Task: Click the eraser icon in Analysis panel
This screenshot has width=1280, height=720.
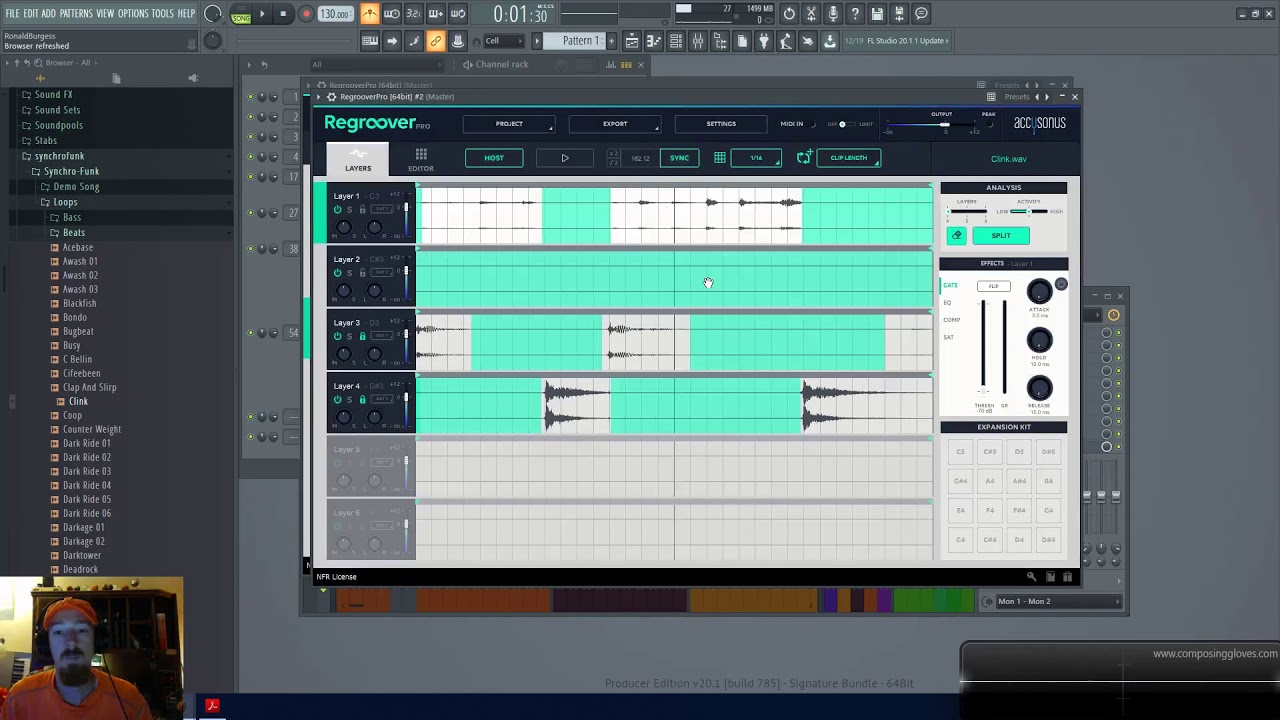Action: pos(957,235)
